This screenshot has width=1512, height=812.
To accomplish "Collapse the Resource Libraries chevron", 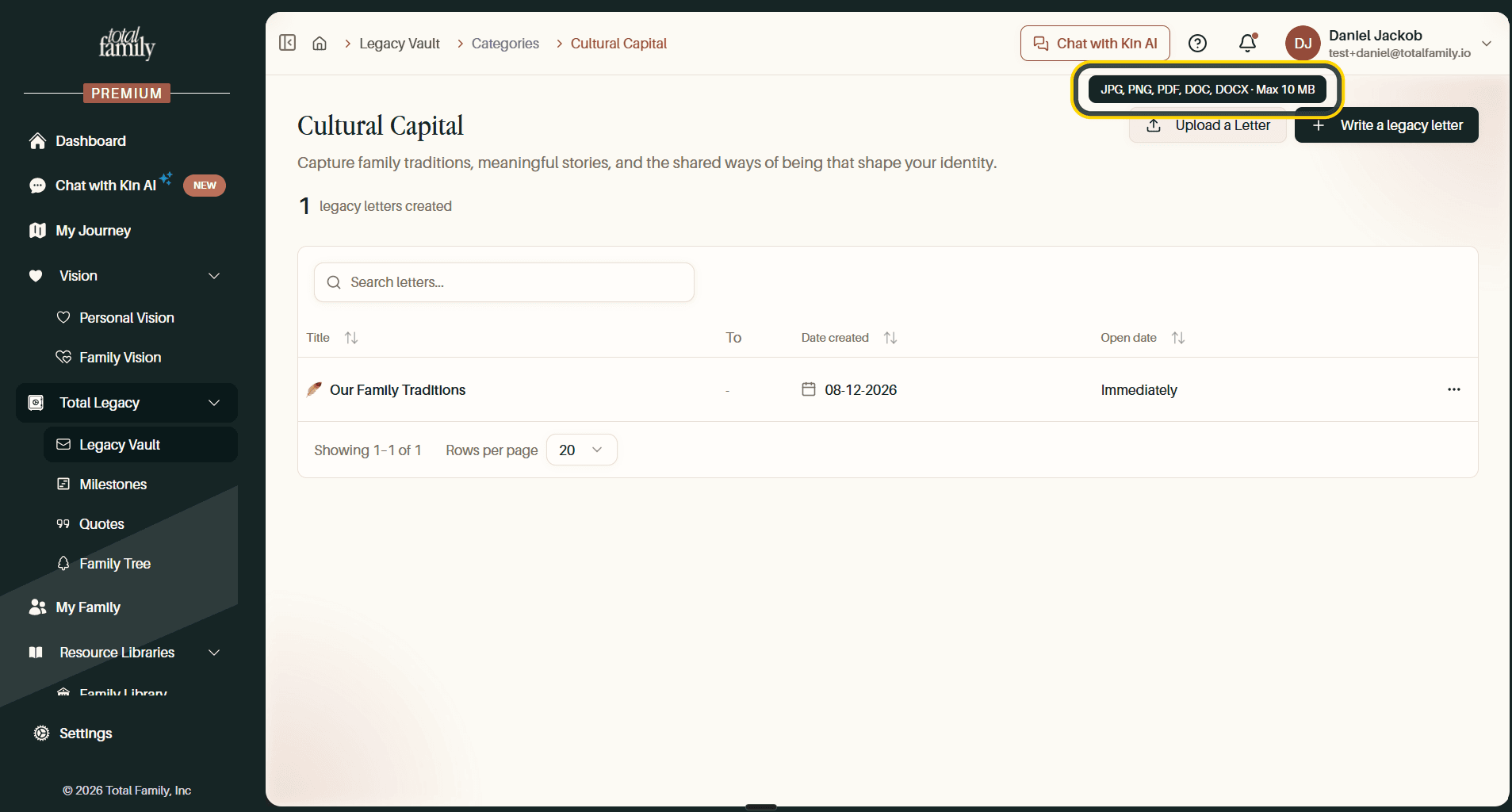I will click(x=214, y=653).
